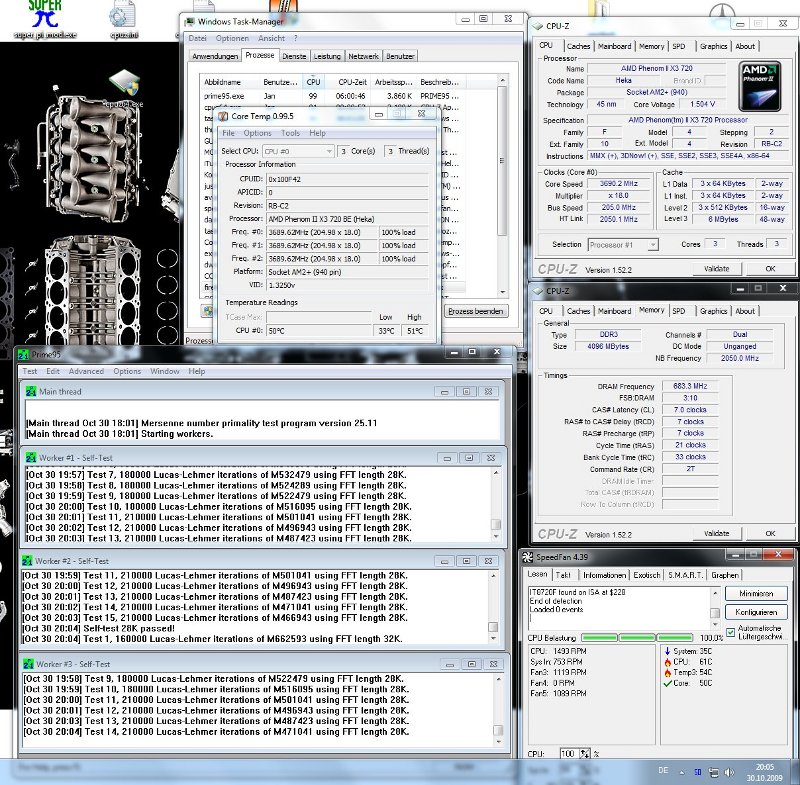This screenshot has height=785, width=800.
Task: Click the clock showing 20:05 in taskbar
Action: [x=764, y=767]
